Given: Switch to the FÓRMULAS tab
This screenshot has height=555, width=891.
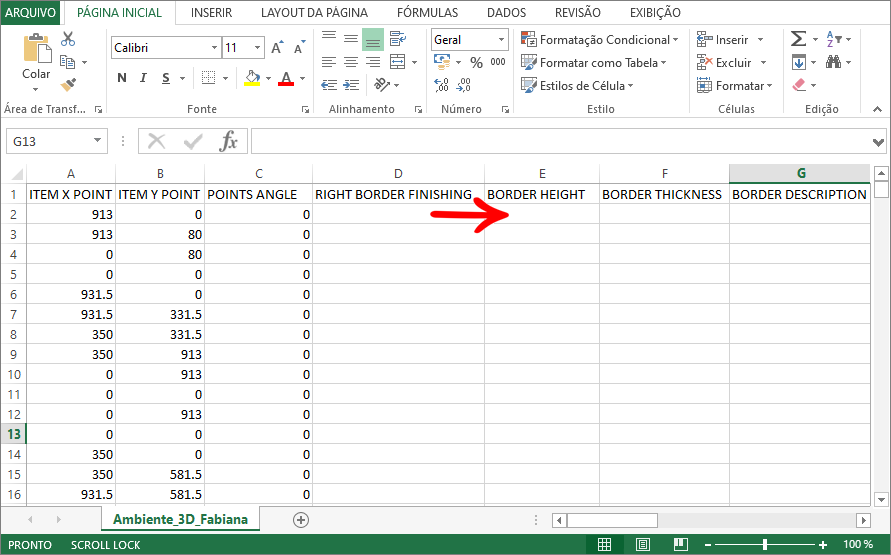Looking at the screenshot, I should coord(427,12).
